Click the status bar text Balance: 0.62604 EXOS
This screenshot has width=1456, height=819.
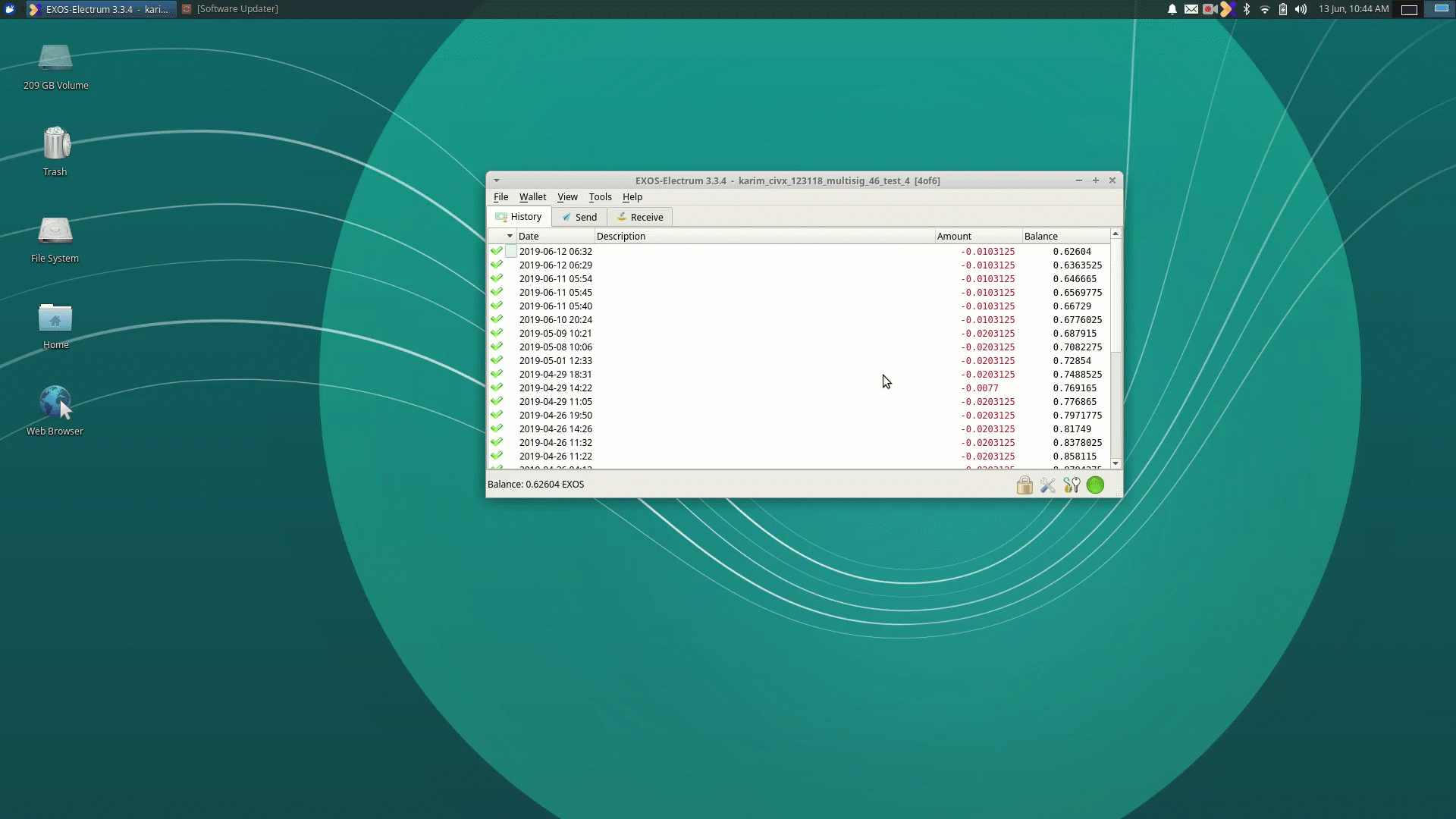(535, 485)
